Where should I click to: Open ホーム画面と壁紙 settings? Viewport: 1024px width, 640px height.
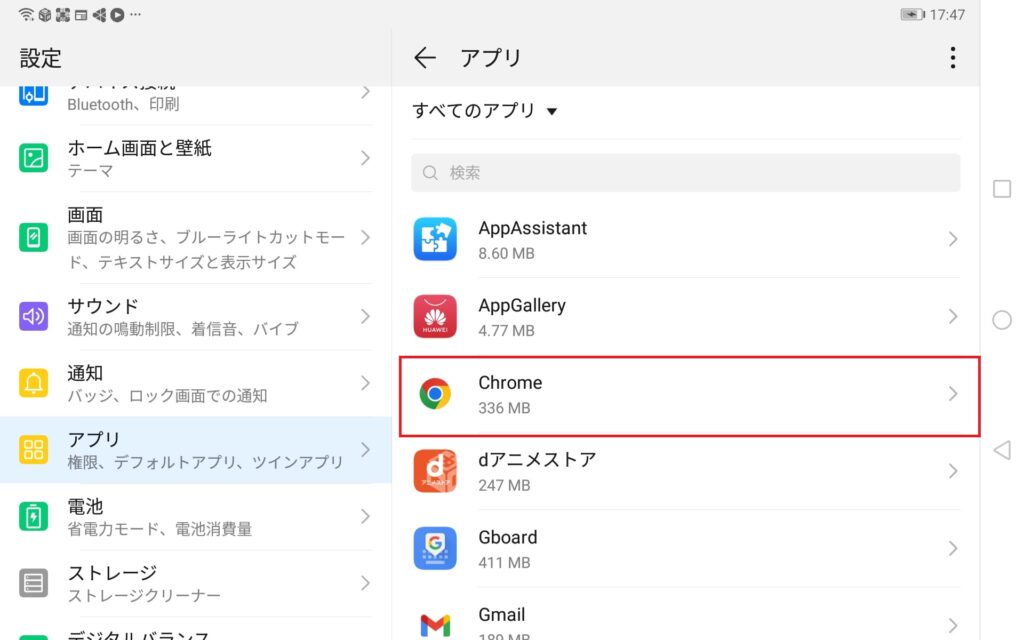pyautogui.click(x=196, y=158)
